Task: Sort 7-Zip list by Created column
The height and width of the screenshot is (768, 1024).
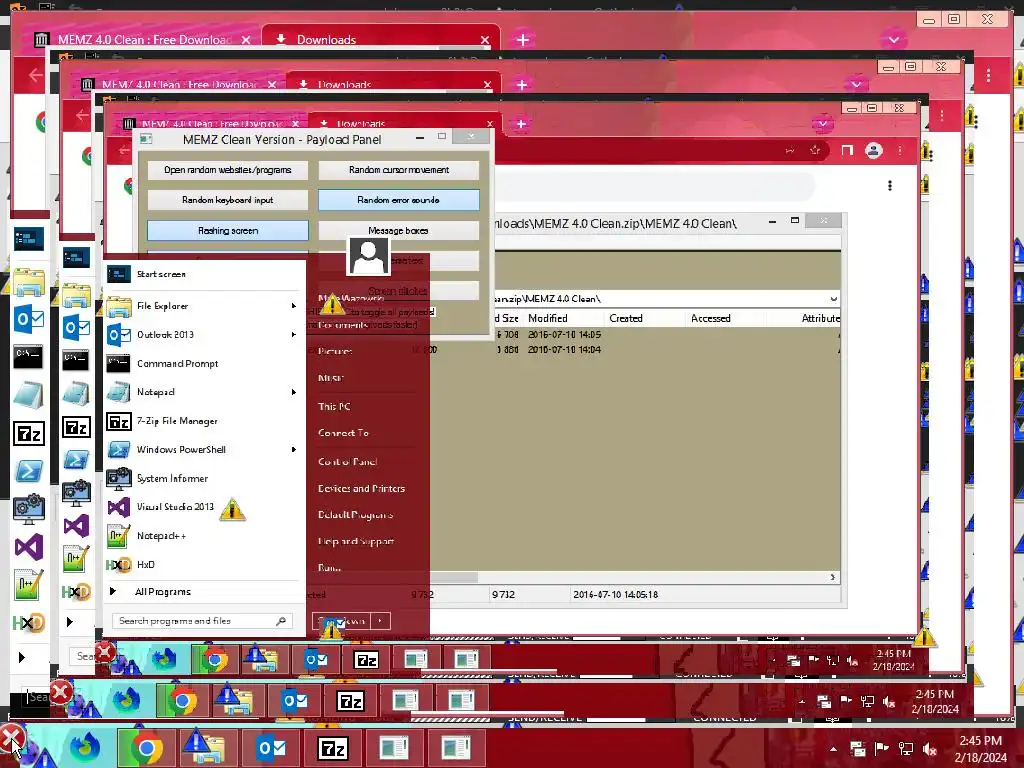Action: coord(646,318)
